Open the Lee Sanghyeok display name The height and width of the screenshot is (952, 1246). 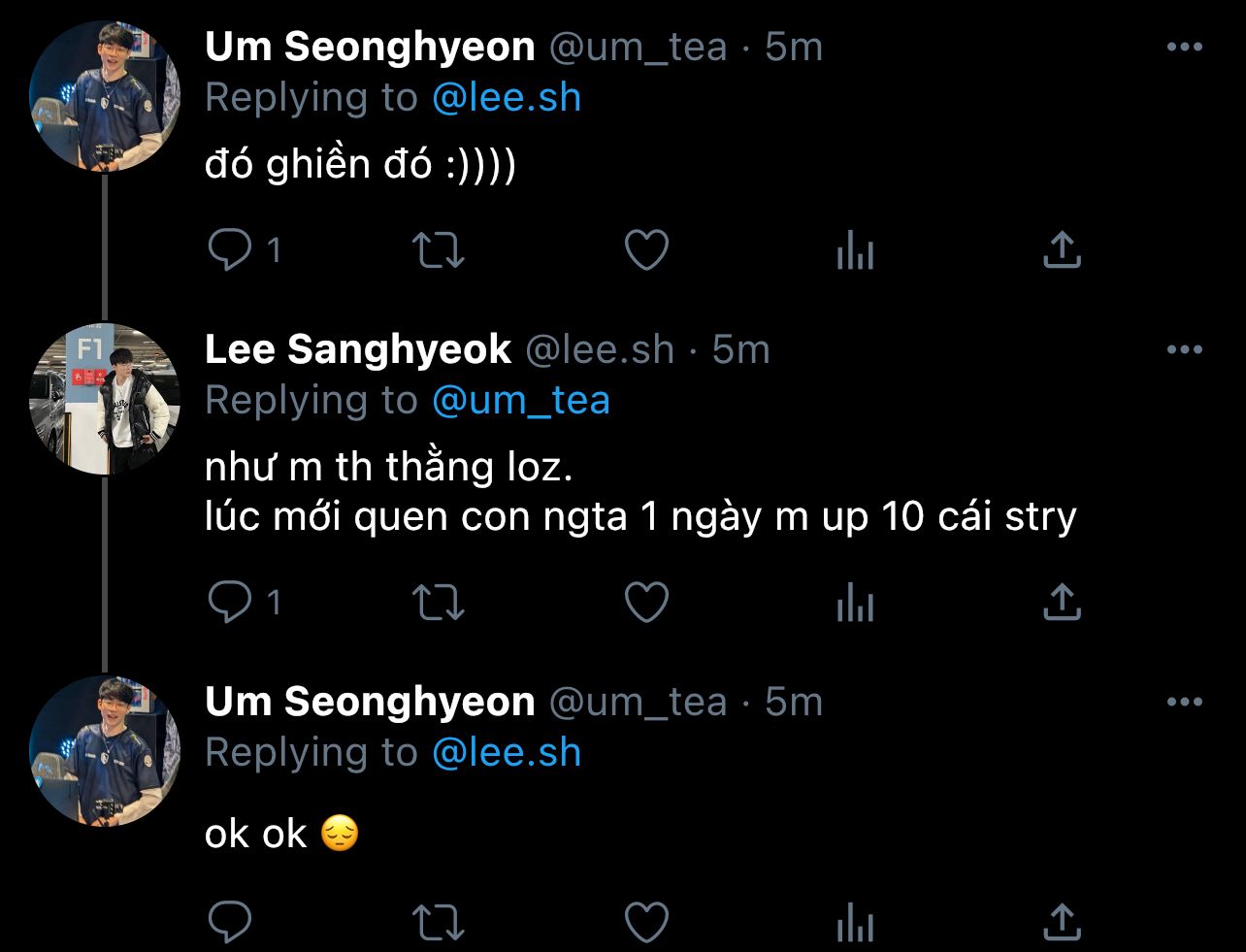(x=357, y=350)
